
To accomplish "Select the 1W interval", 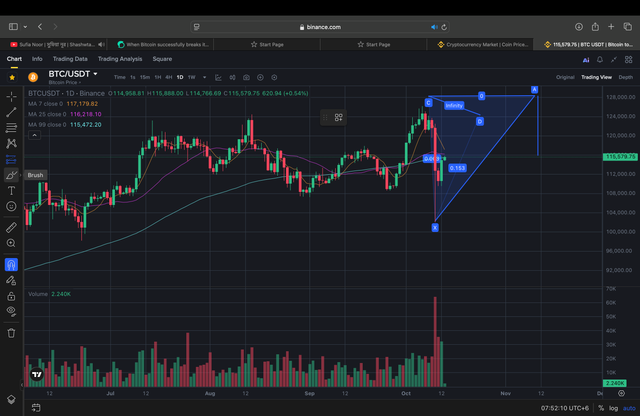I will [x=191, y=77].
